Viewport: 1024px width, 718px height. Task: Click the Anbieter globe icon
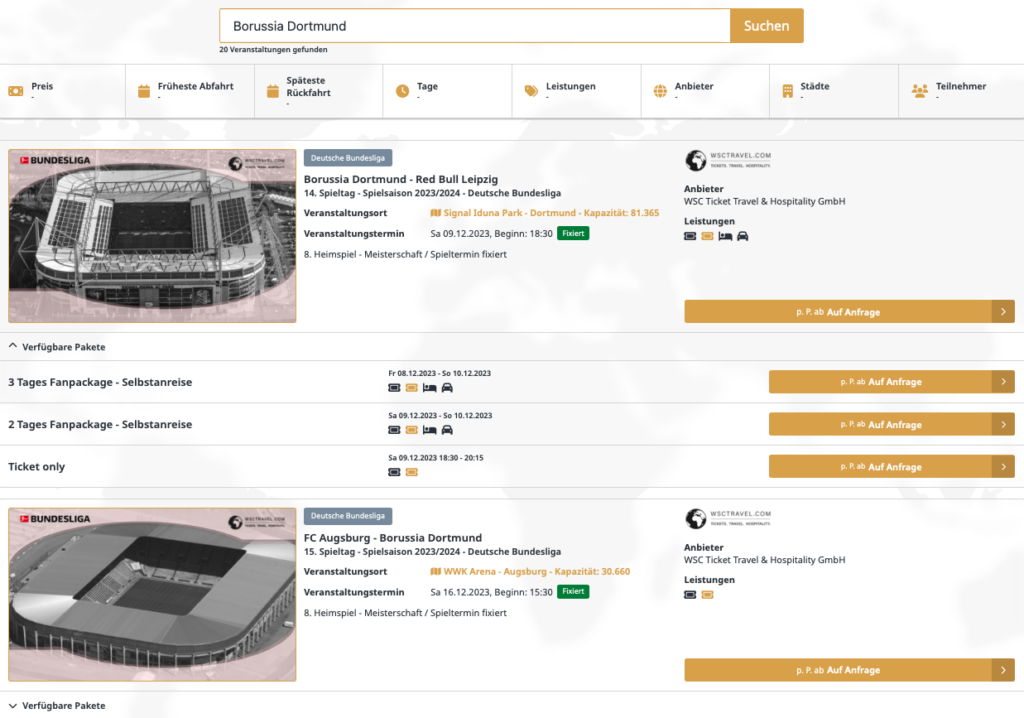660,91
